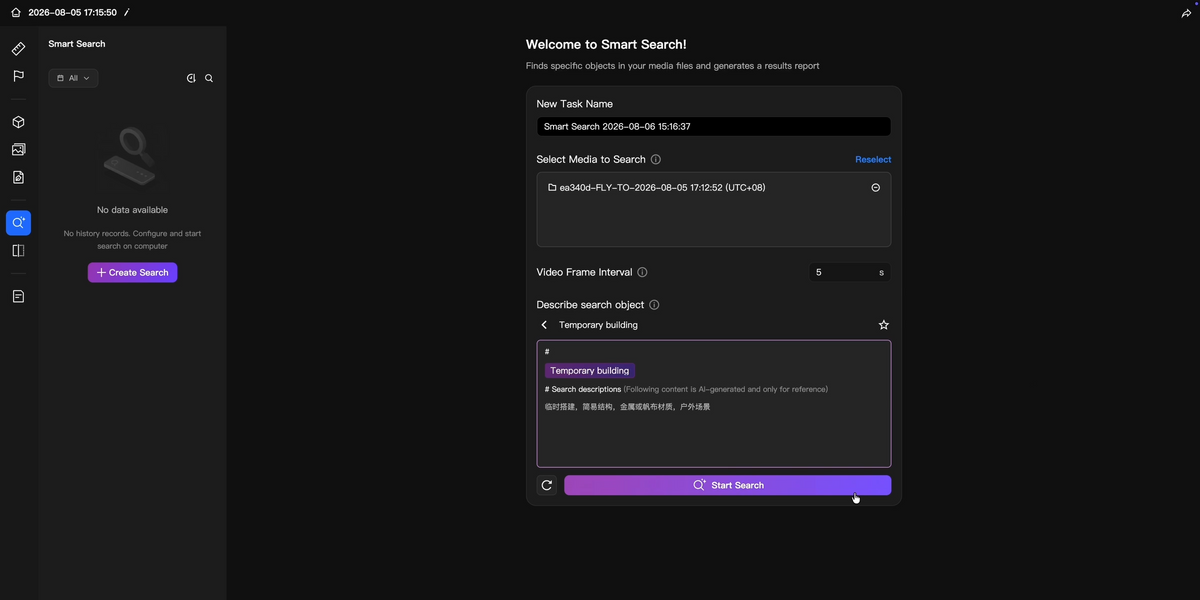Viewport: 1200px width, 600px height.
Task: Open the document file panel in sidebar
Action: 18,177
